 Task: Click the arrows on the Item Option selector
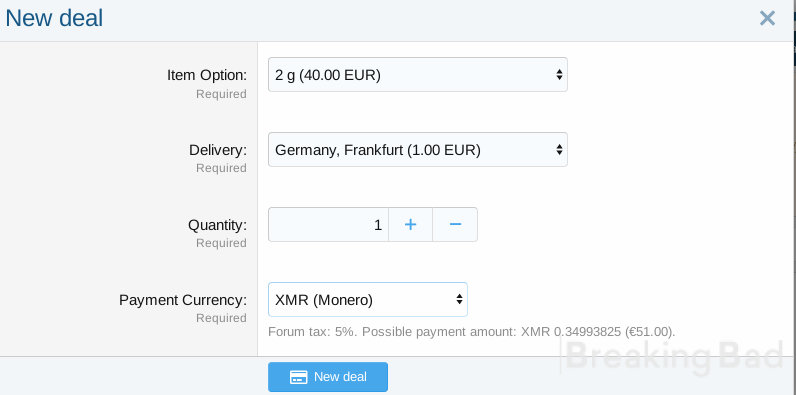click(559, 75)
